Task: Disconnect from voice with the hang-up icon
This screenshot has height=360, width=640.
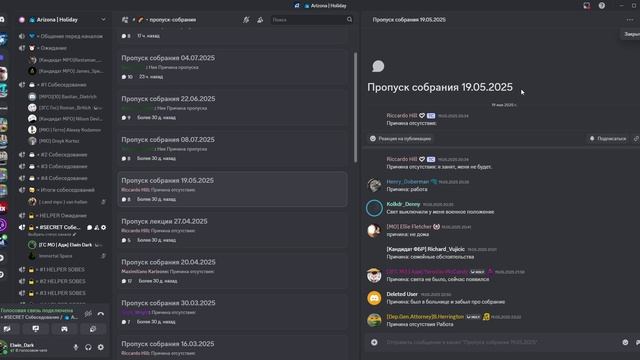Action: (101, 313)
